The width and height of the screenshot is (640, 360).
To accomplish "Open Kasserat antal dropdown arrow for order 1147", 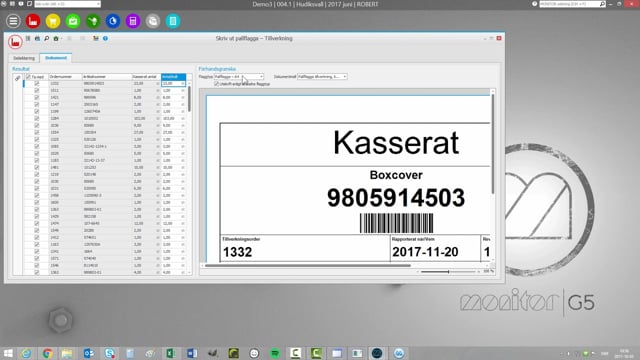I will (158, 104).
